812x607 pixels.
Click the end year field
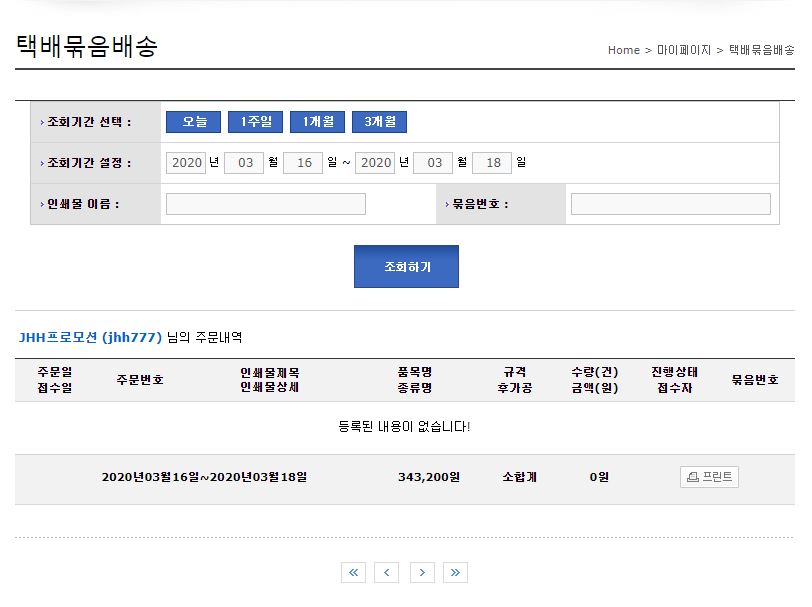tap(375, 163)
